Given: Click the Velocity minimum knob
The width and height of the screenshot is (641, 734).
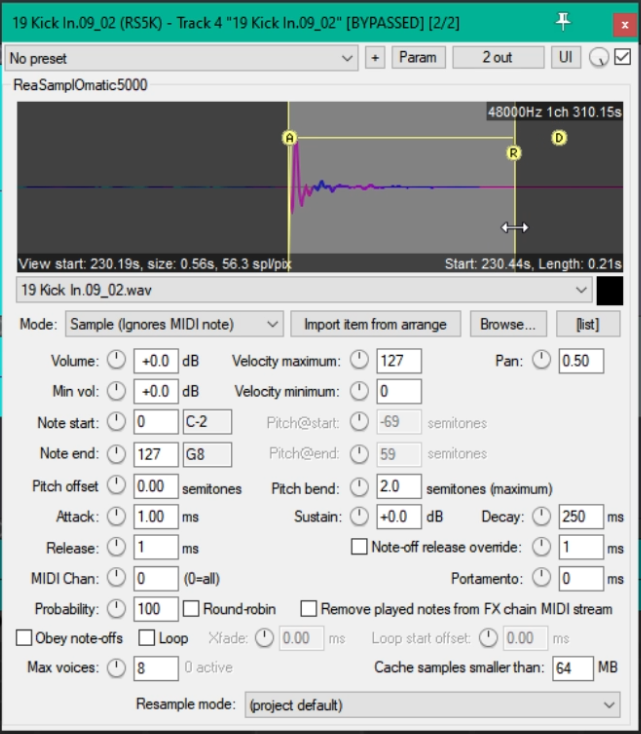Looking at the screenshot, I should click(359, 391).
